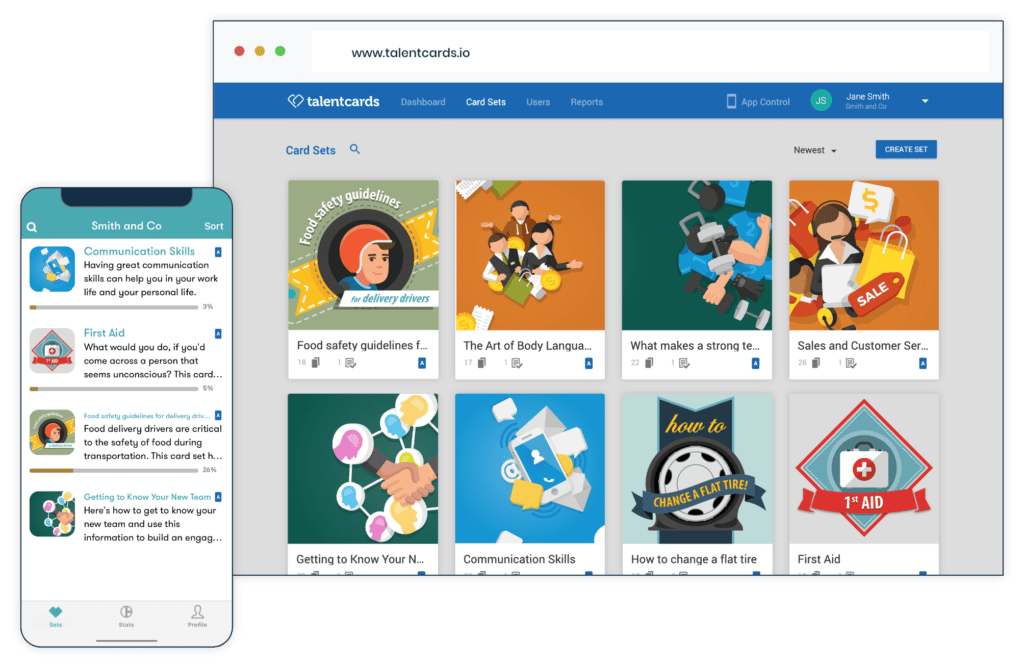The image size is (1024, 668).
Task: Go to the Dashboard tab
Action: pyautogui.click(x=423, y=102)
